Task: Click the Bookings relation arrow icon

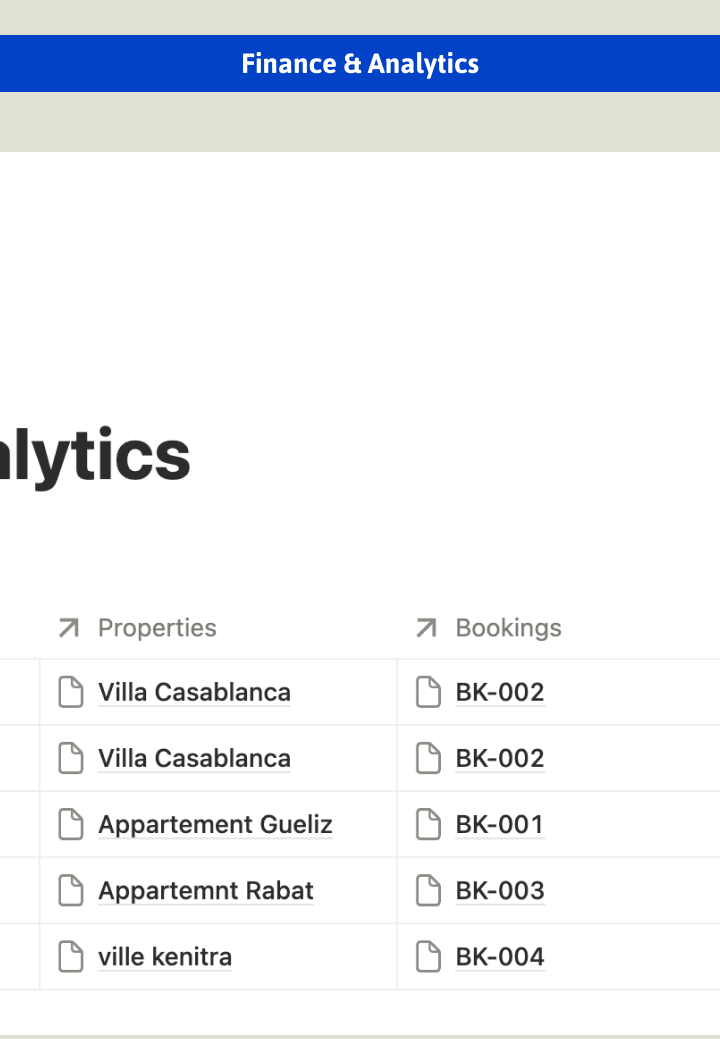Action: point(427,628)
